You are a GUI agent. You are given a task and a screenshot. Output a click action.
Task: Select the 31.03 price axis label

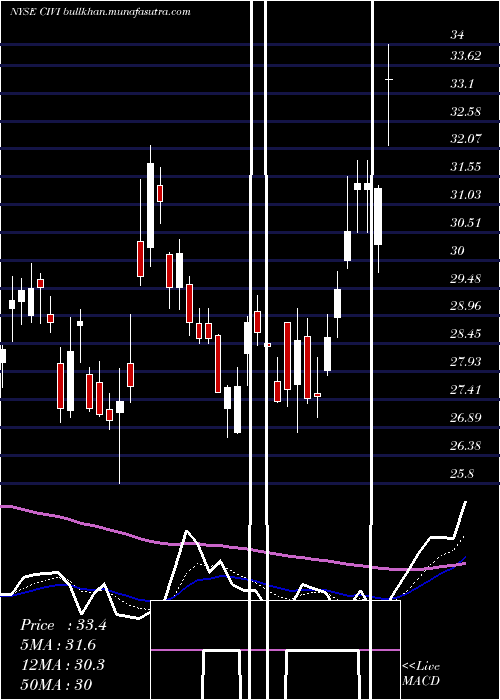[x=466, y=195]
